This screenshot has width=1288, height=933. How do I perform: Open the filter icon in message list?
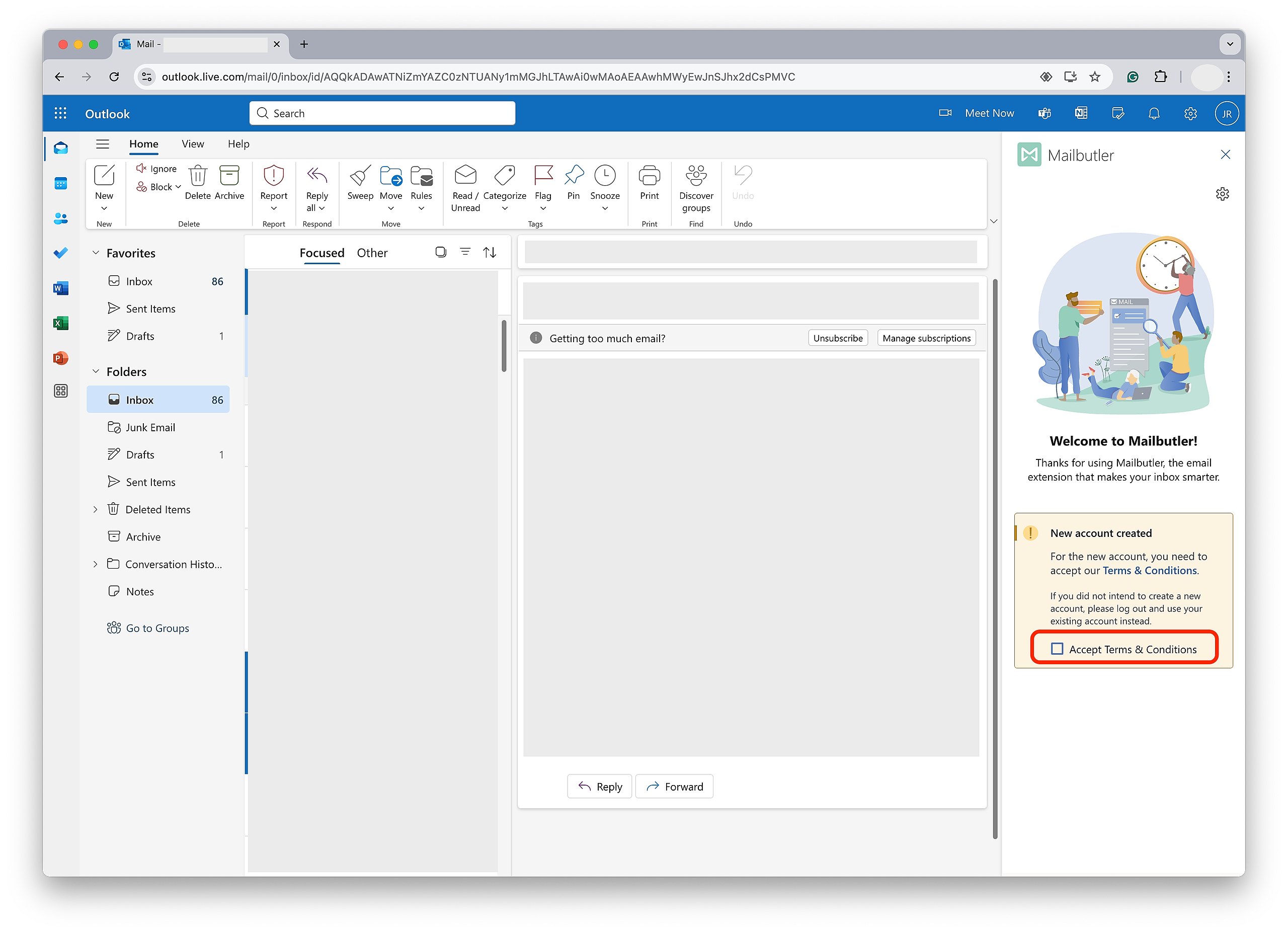465,252
